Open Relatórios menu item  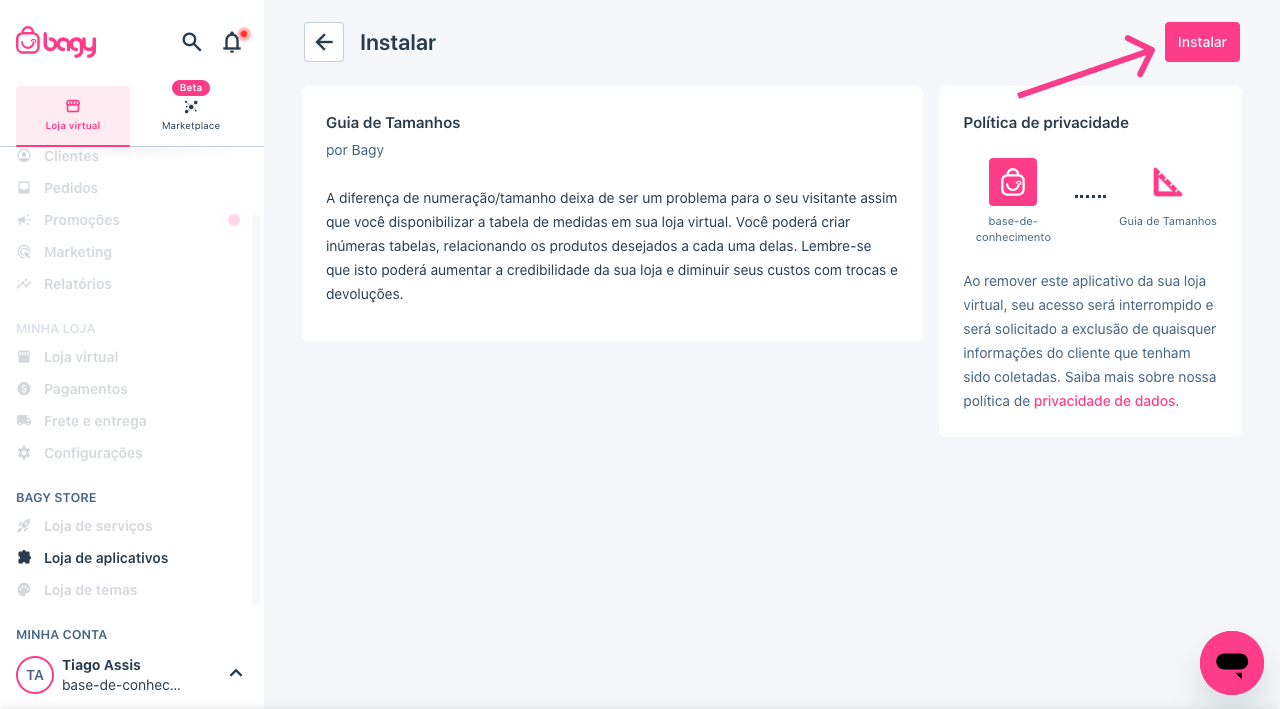tap(78, 284)
